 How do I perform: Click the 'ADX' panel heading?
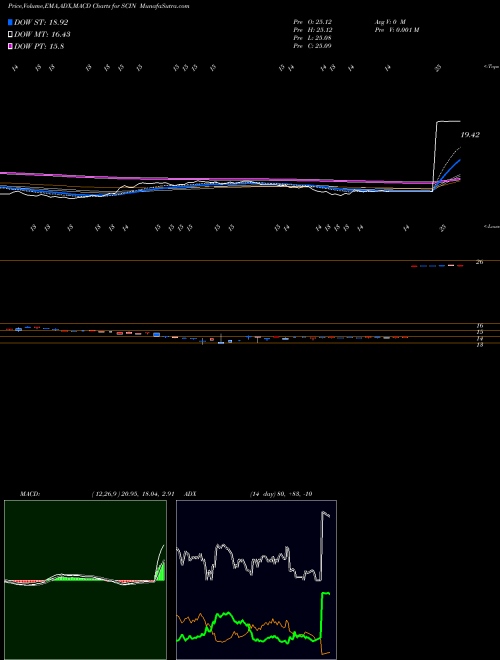point(190,494)
